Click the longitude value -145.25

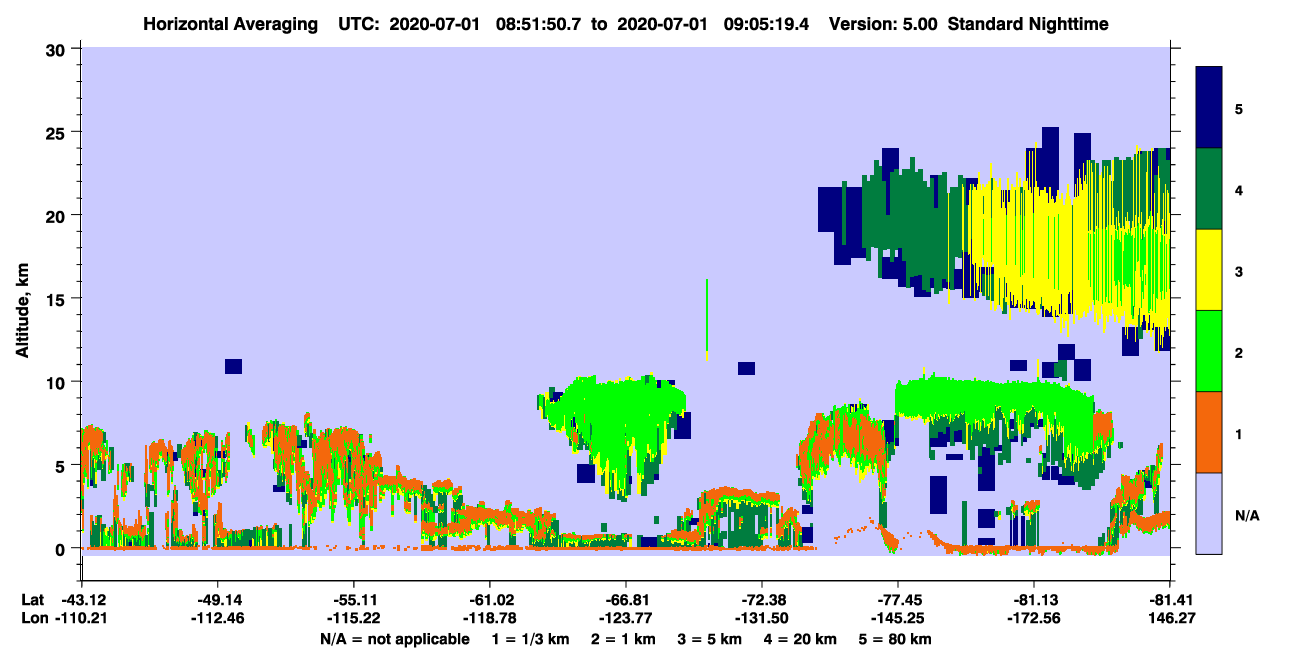pyautogui.click(x=898, y=618)
